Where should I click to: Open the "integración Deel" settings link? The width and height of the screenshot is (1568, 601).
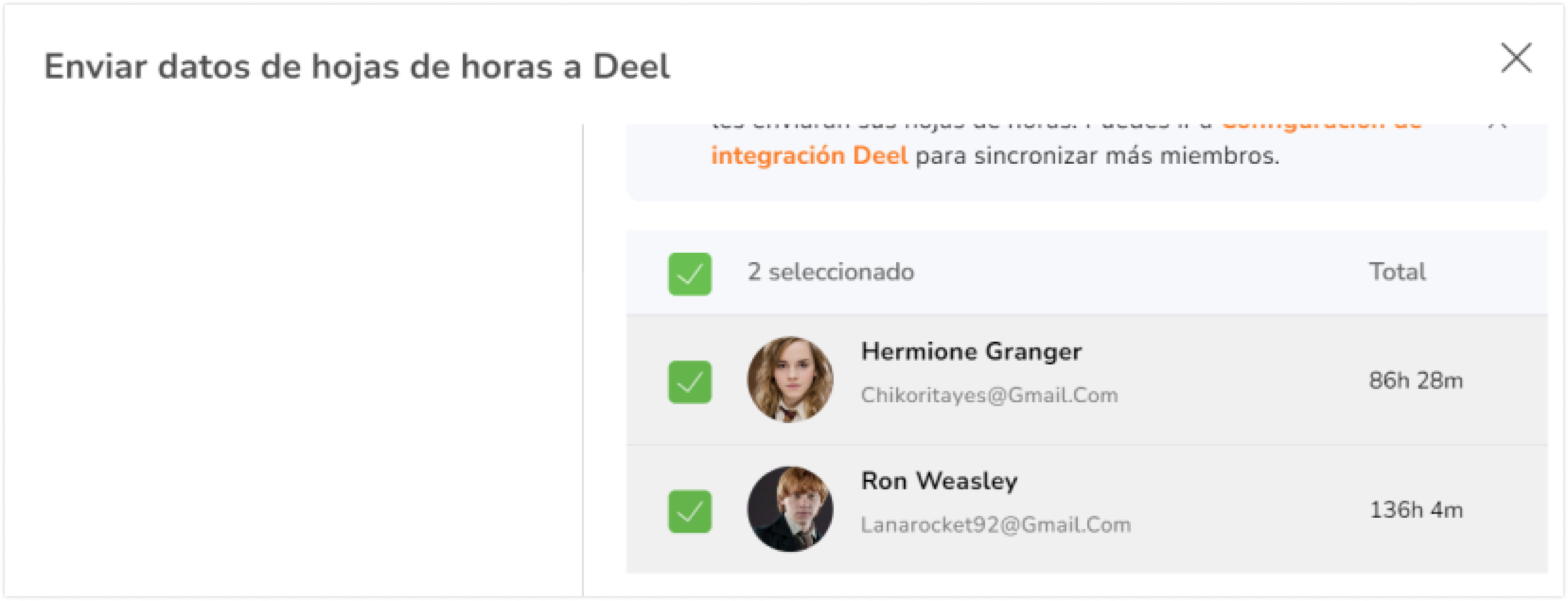coord(809,156)
